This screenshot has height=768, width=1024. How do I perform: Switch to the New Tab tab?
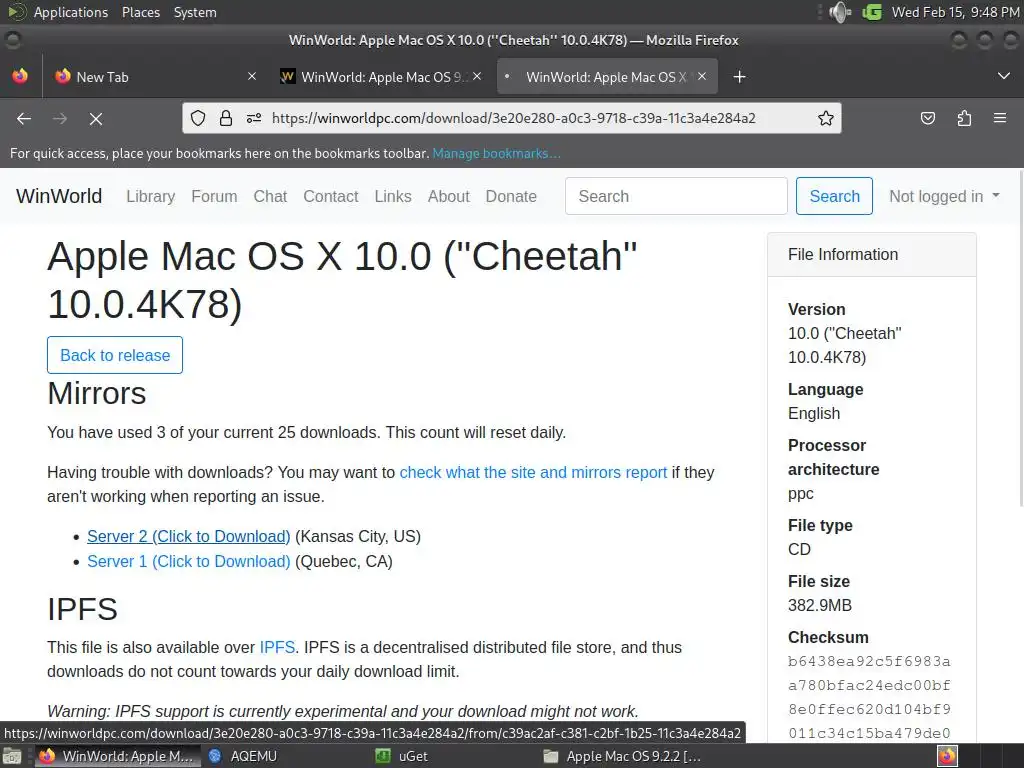(155, 76)
